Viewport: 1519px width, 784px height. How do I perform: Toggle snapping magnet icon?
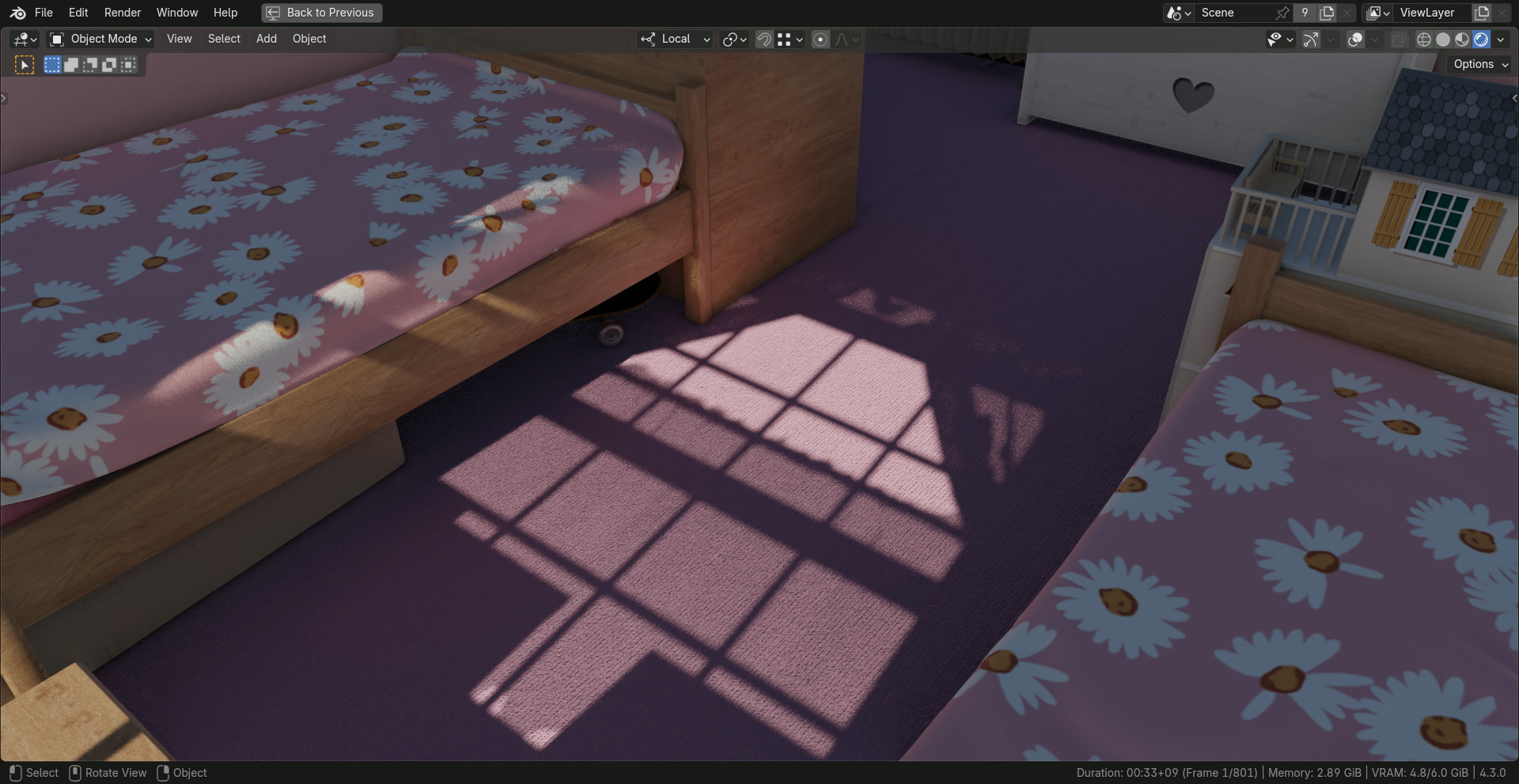pos(764,39)
